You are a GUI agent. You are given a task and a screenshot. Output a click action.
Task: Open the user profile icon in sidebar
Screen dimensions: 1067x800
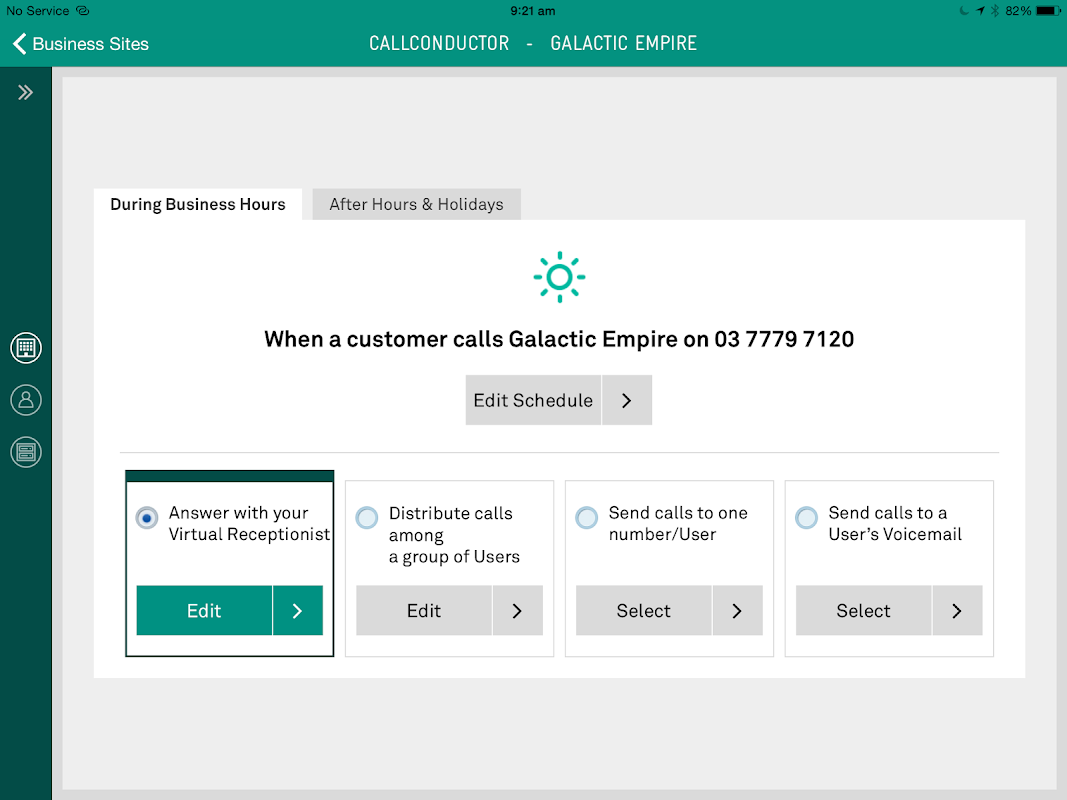[x=26, y=400]
